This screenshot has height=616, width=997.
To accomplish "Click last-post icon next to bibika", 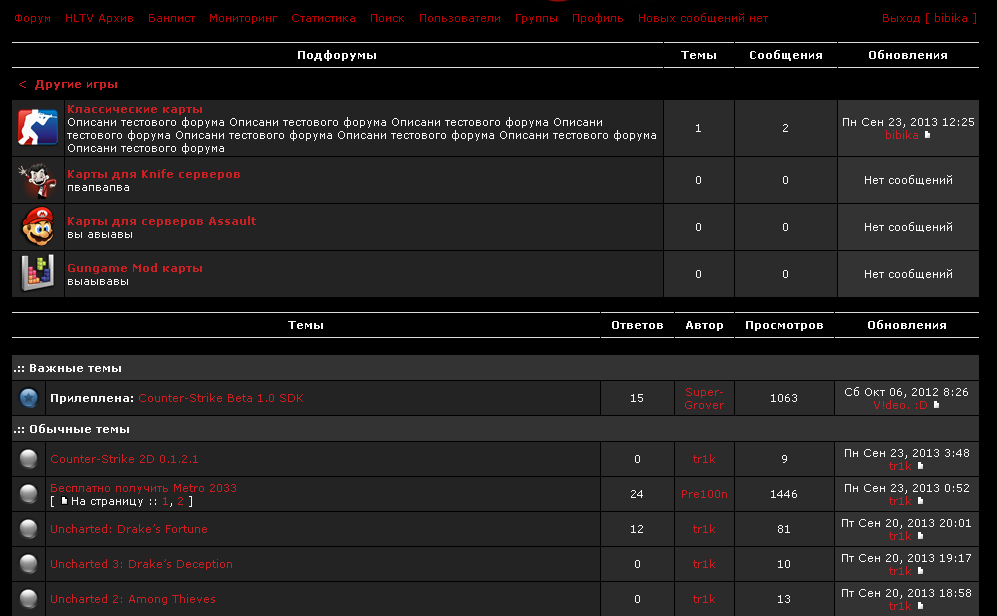I will pyautogui.click(x=927, y=135).
